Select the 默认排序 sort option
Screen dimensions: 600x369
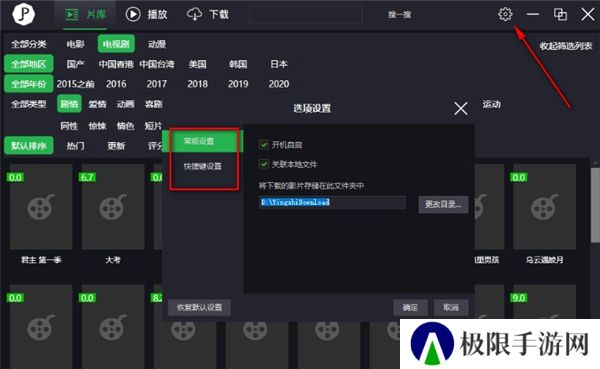coord(29,145)
